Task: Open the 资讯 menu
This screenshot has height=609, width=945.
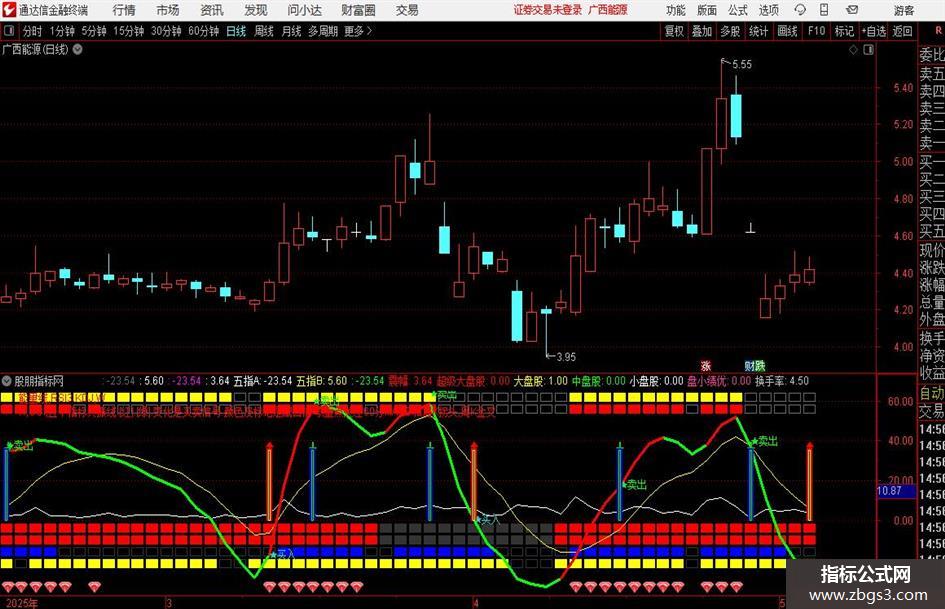Action: coord(212,10)
